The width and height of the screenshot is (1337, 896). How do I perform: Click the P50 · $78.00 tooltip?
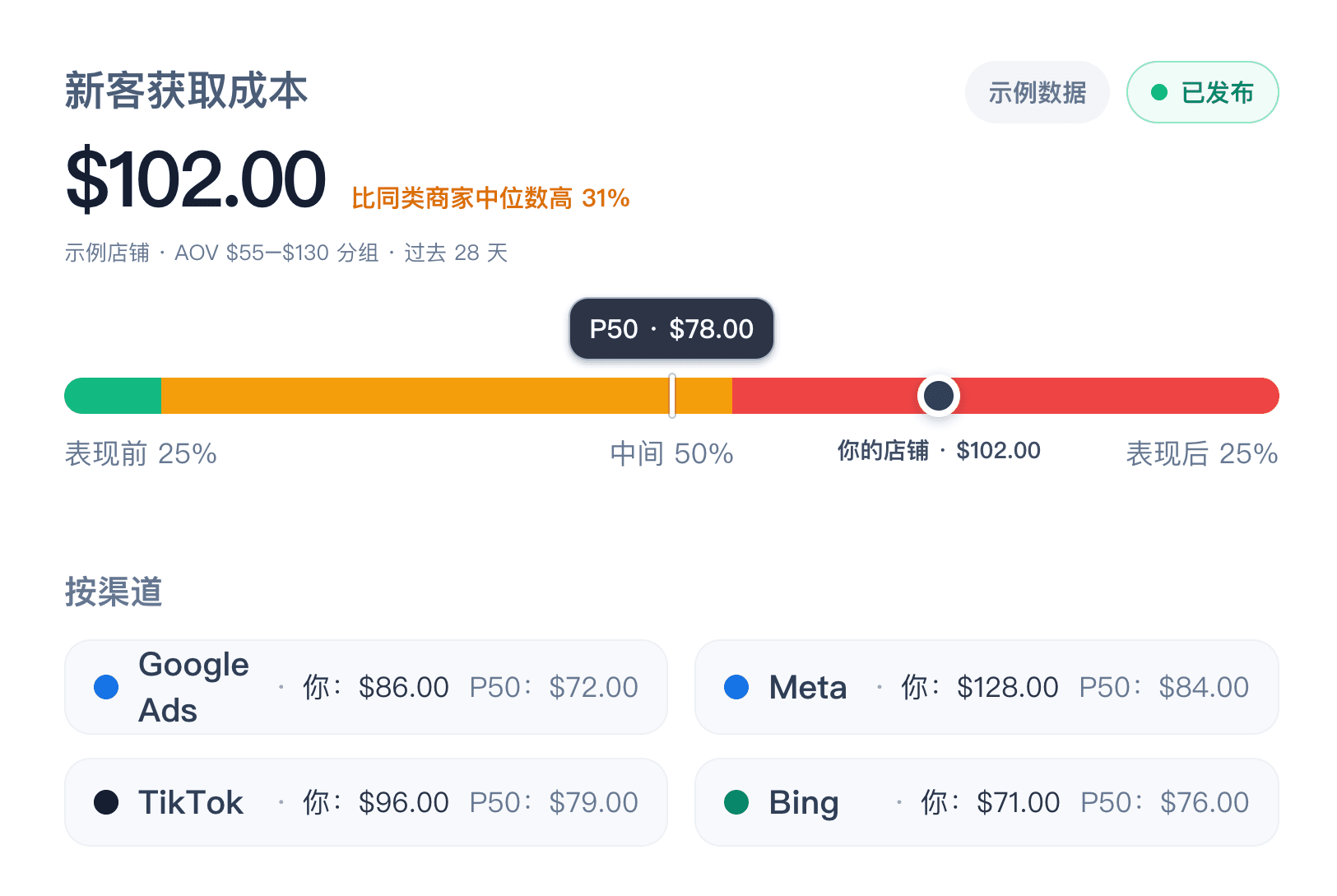click(x=671, y=329)
